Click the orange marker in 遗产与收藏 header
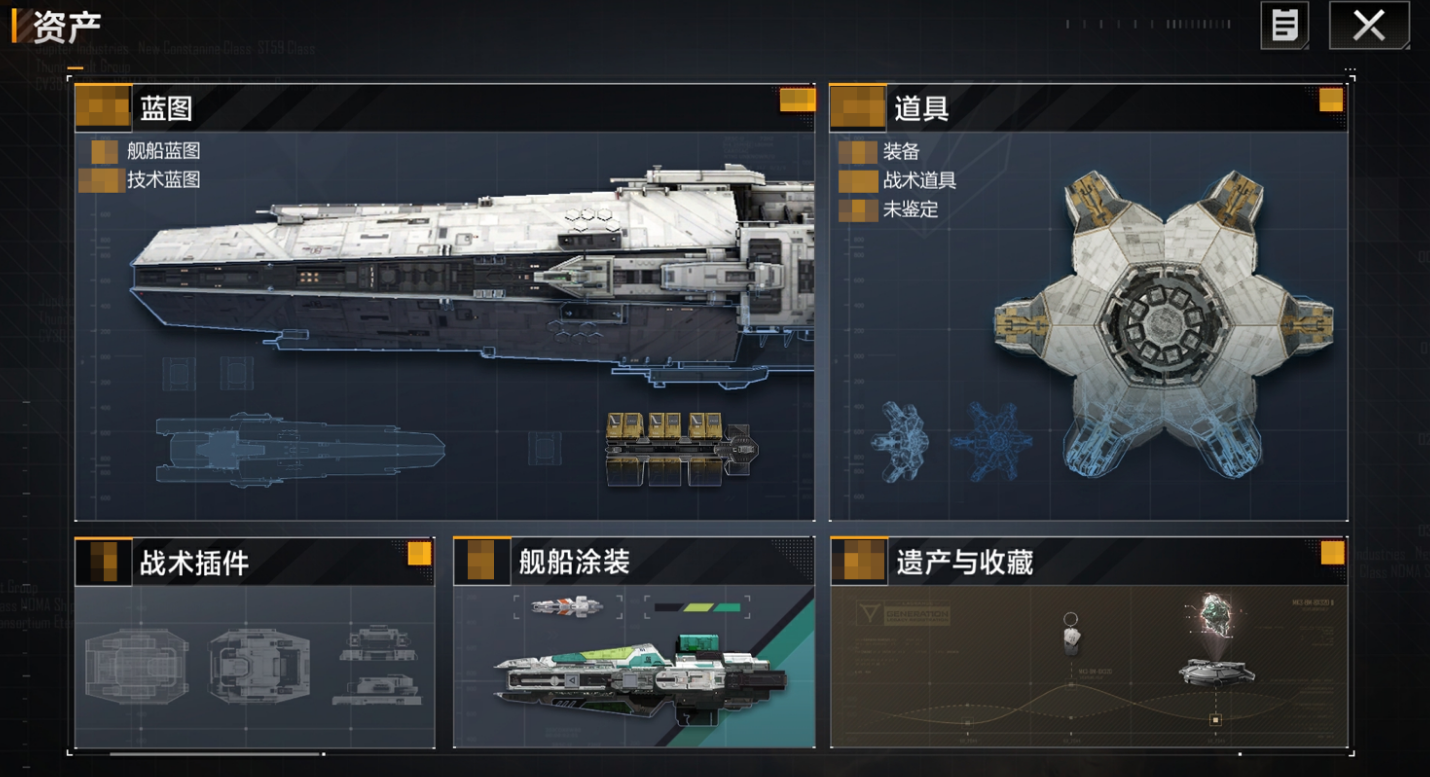 click(x=1332, y=553)
